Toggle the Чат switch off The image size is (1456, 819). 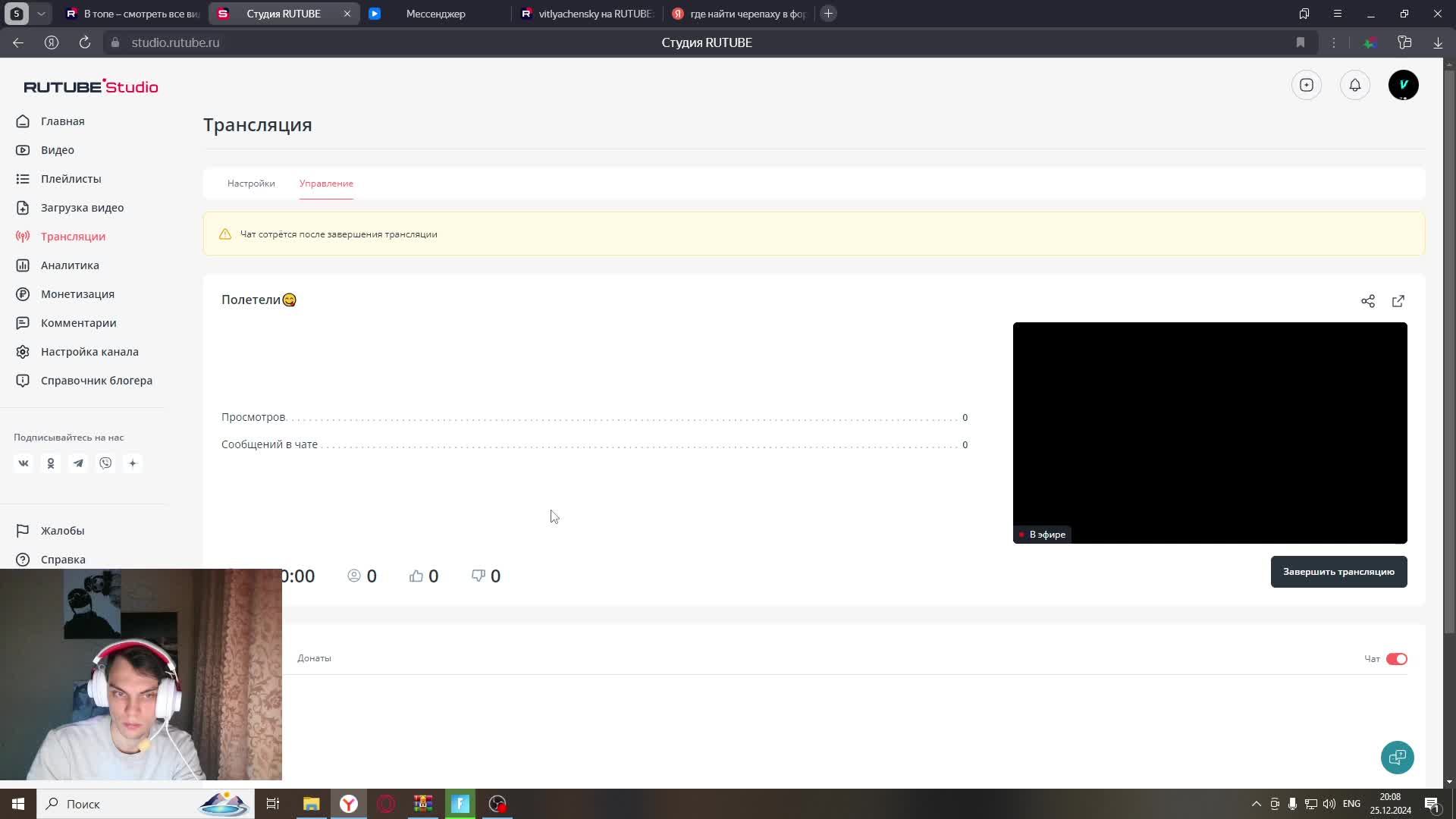1396,659
